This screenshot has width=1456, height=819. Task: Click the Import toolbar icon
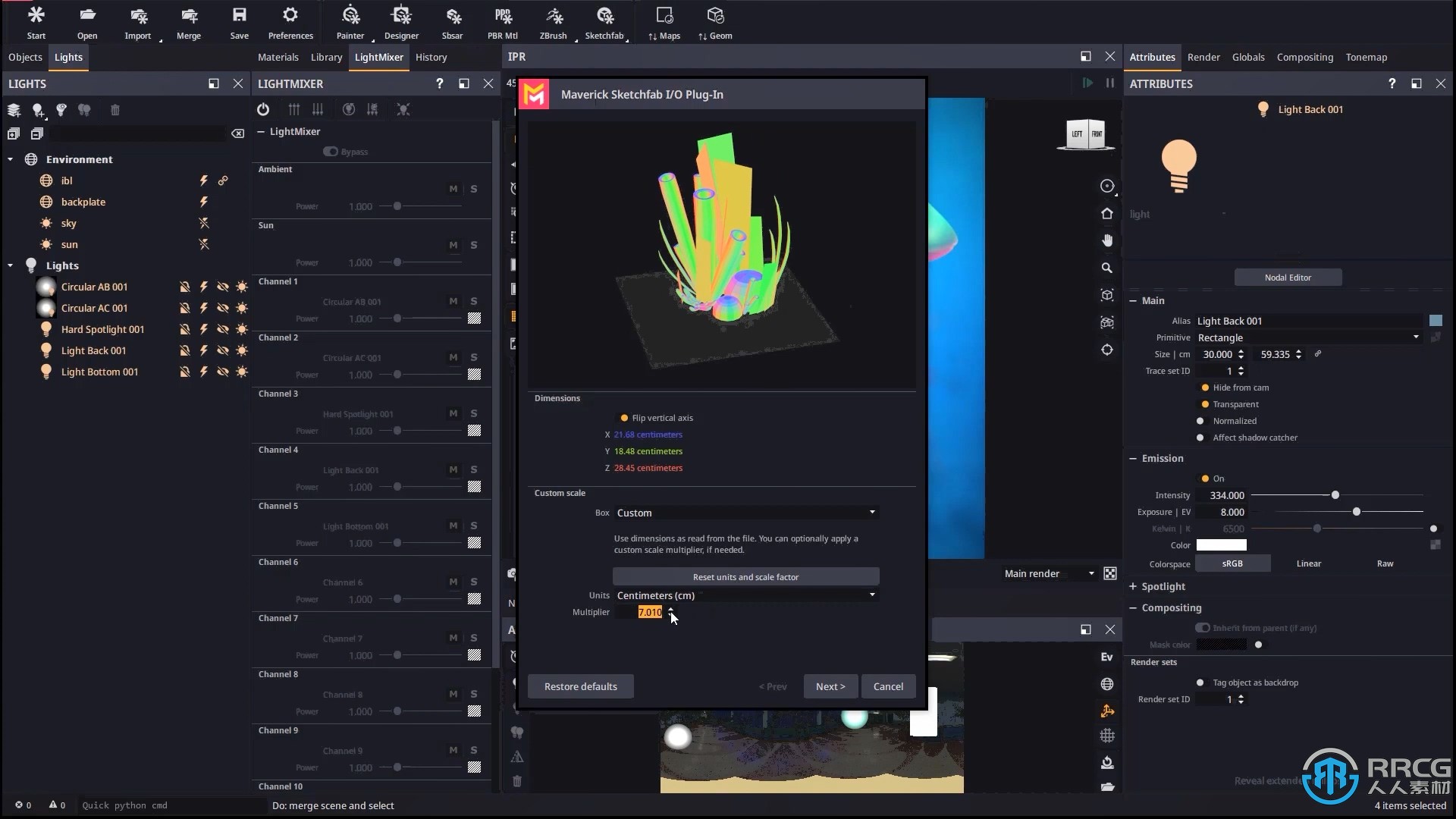tap(138, 23)
